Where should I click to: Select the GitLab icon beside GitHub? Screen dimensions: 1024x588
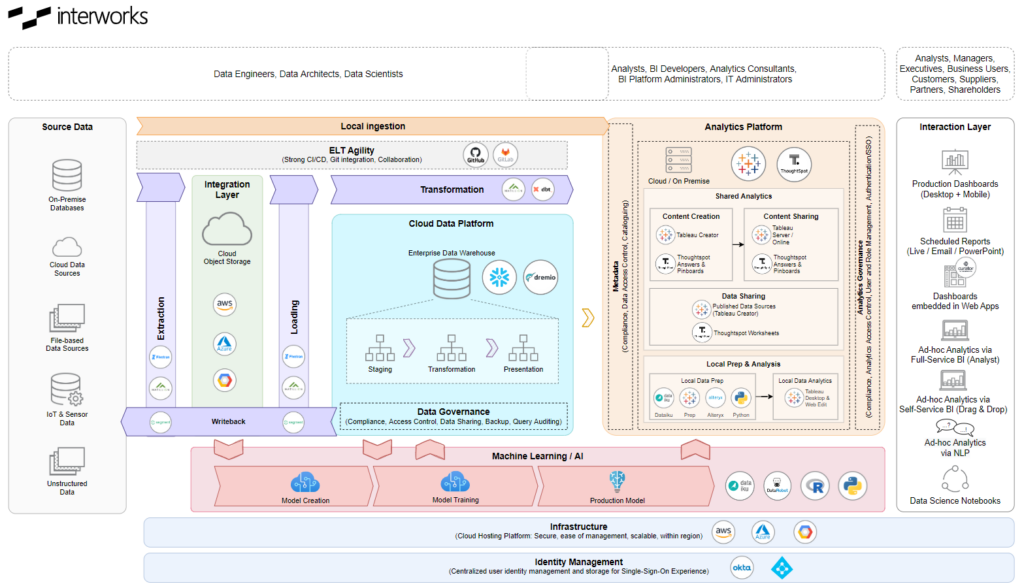coord(506,154)
